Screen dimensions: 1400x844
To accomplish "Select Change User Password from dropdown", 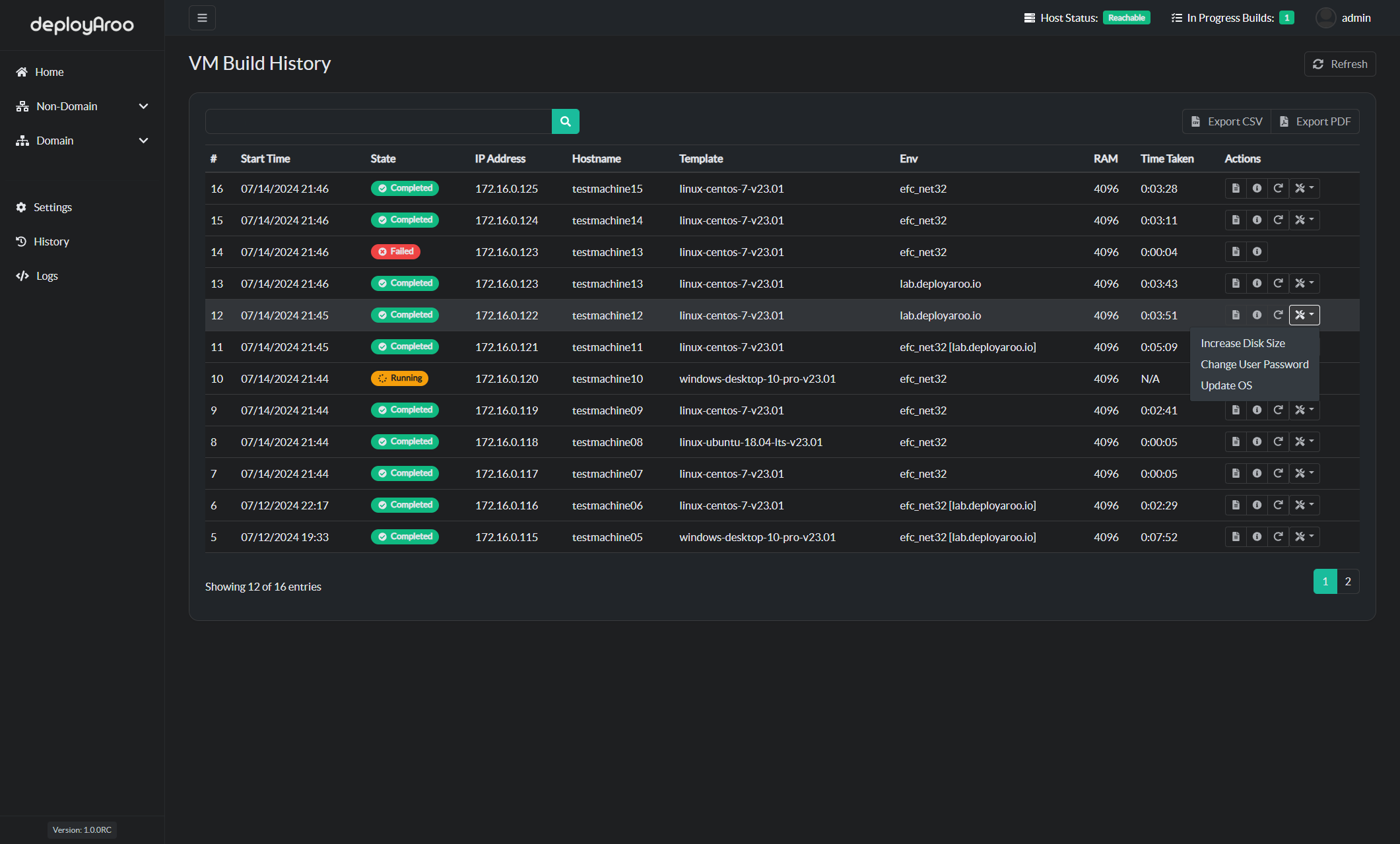I will pyautogui.click(x=1255, y=364).
